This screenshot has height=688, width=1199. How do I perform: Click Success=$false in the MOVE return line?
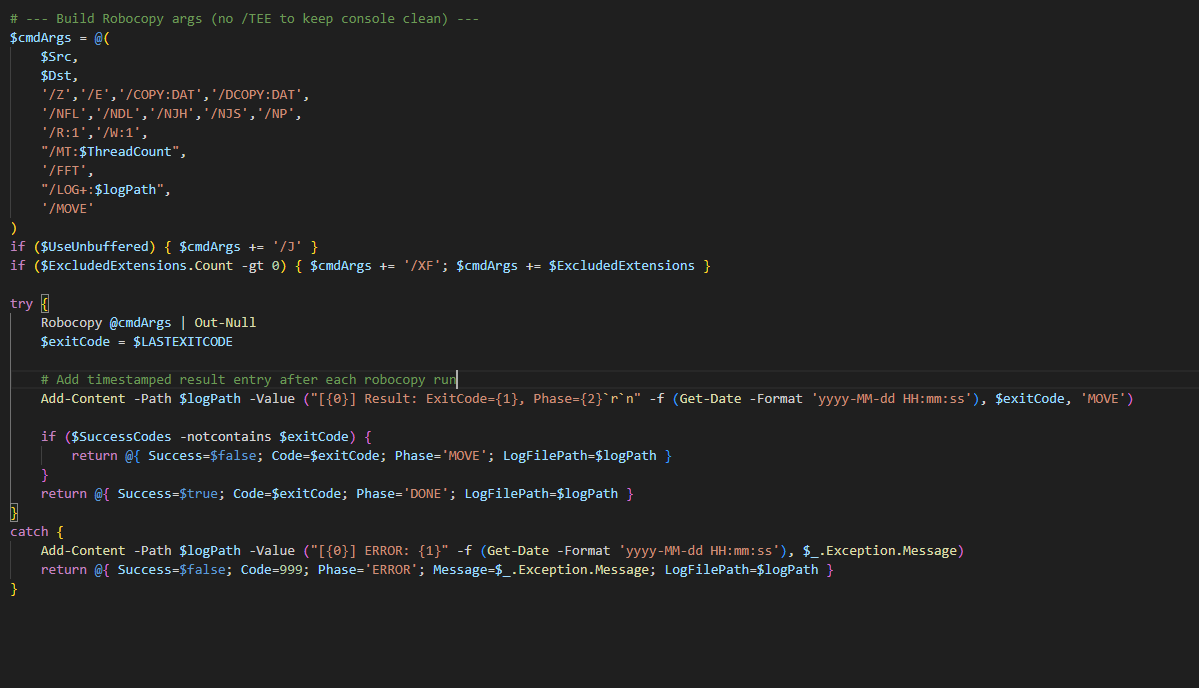(x=203, y=456)
